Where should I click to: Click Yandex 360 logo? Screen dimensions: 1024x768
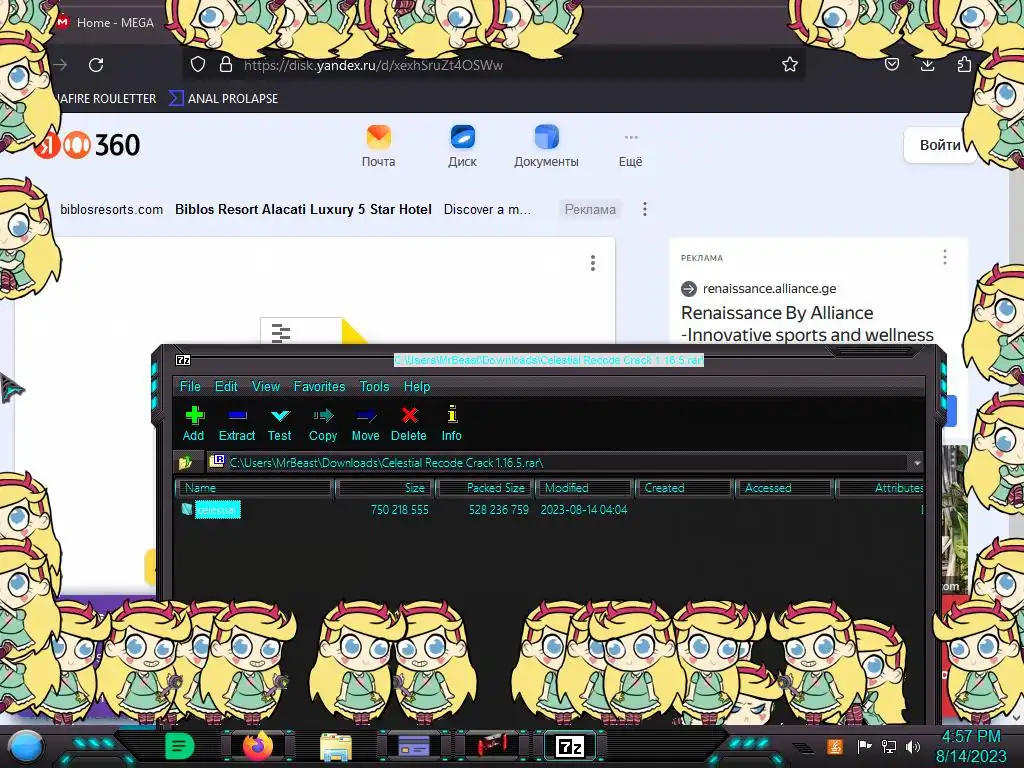(x=88, y=145)
